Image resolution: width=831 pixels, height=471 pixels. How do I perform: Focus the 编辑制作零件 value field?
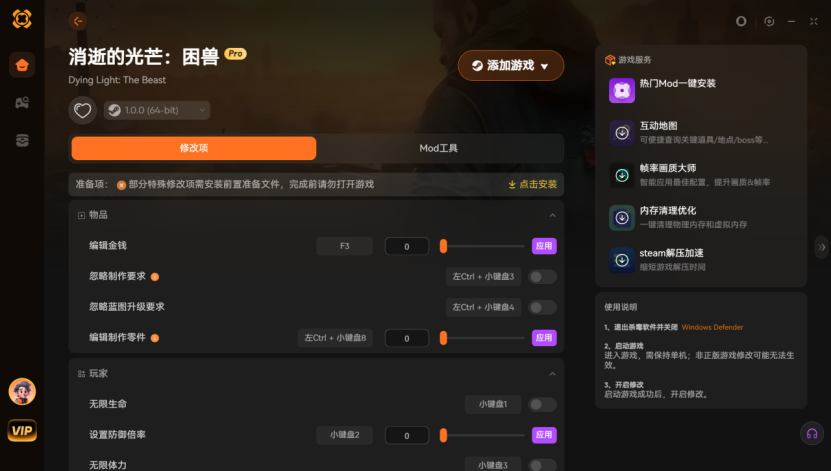click(406, 338)
